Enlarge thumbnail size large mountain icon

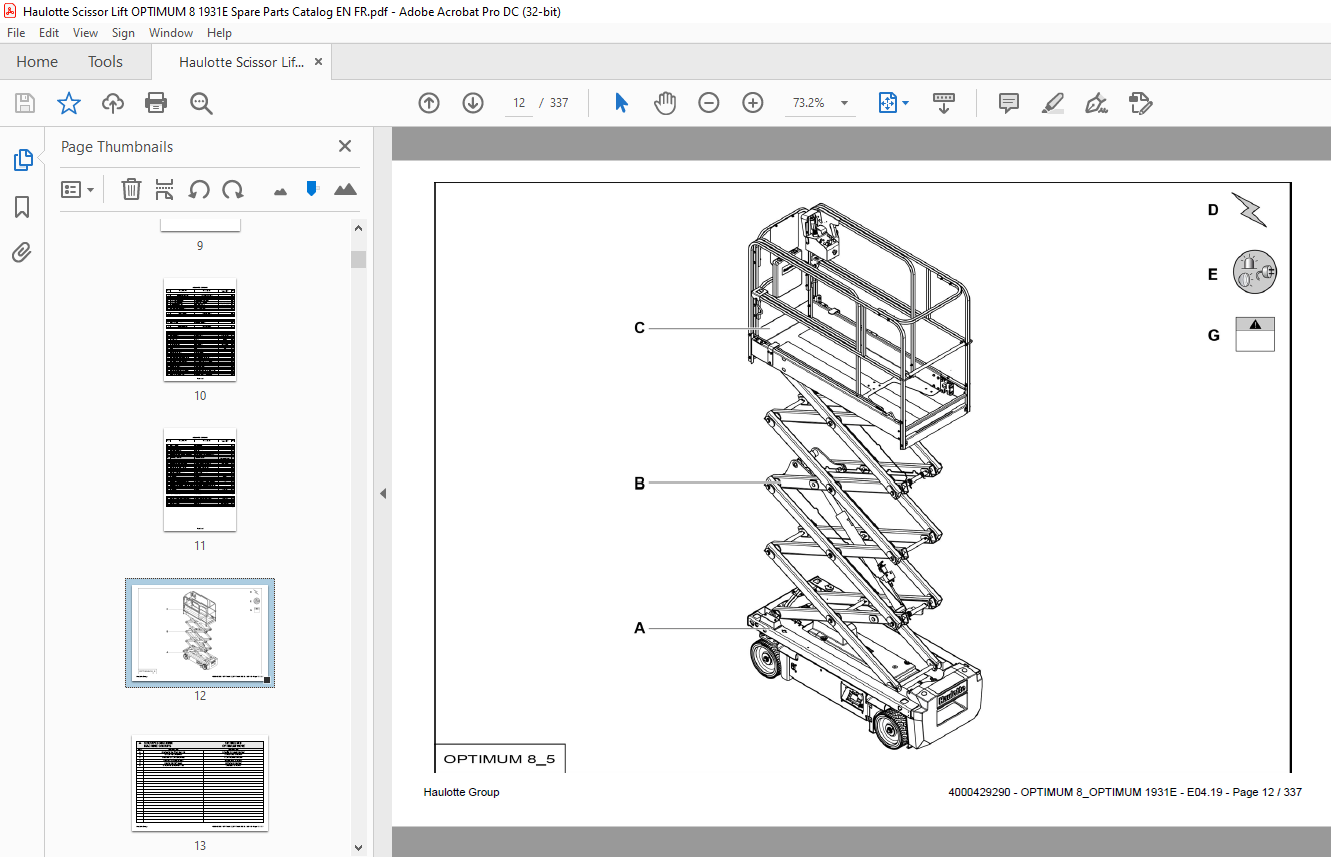pyautogui.click(x=345, y=189)
